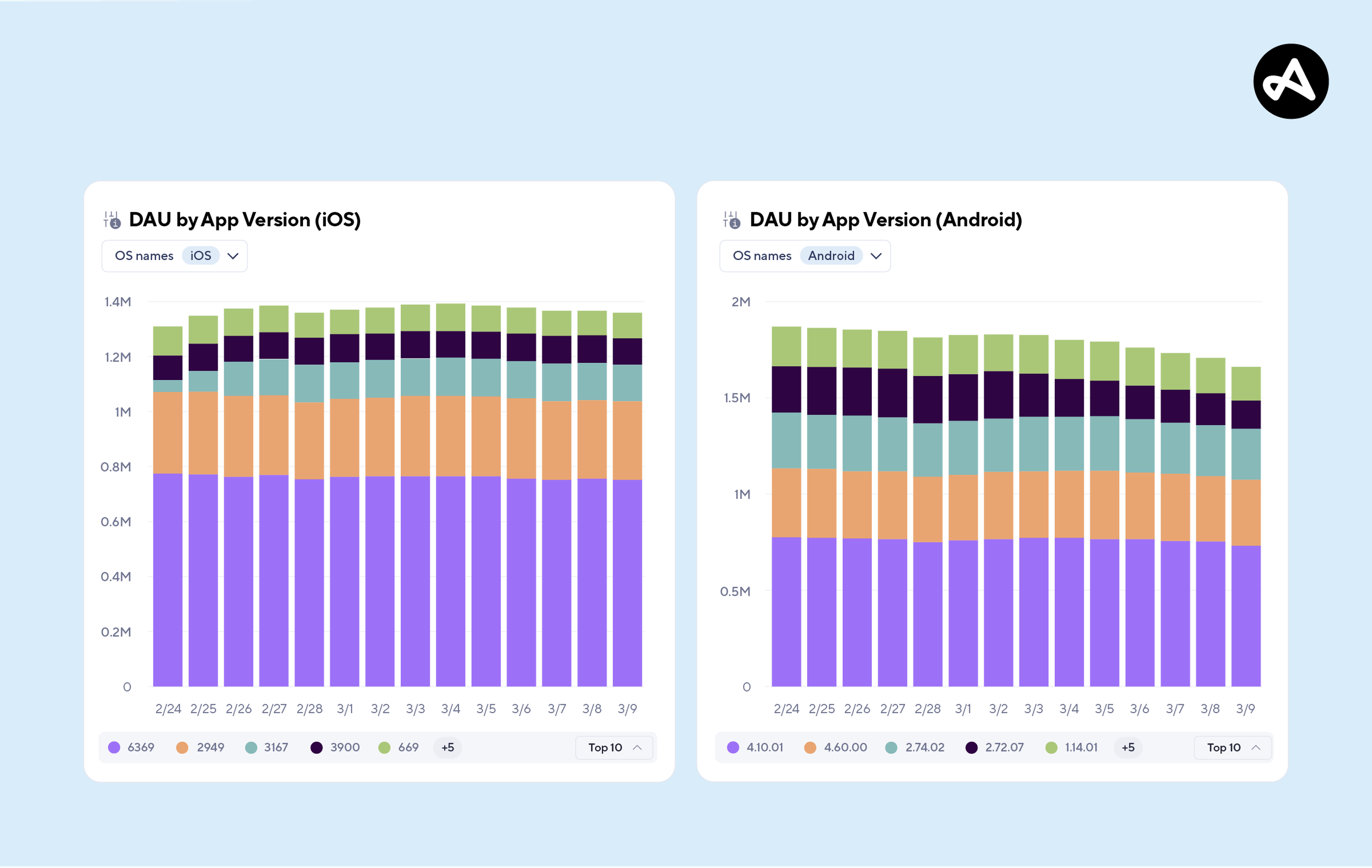Toggle legend series 3167

click(267, 747)
